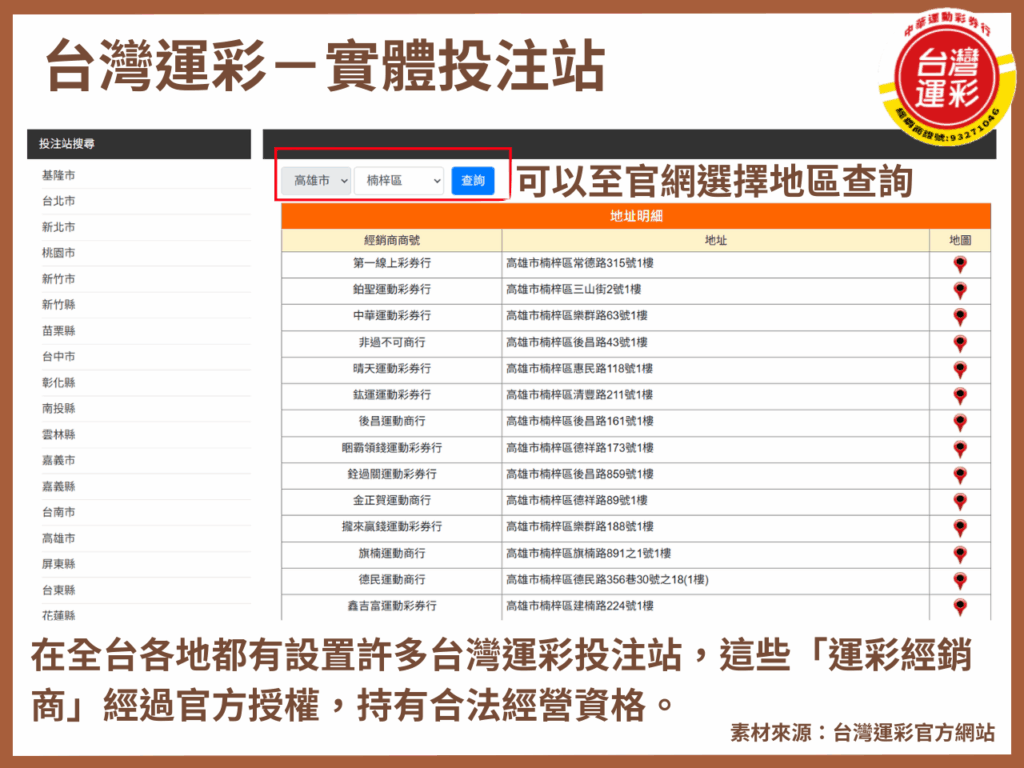Select 台北市 in station search list
Screen dimensions: 1024x768
(59, 201)
